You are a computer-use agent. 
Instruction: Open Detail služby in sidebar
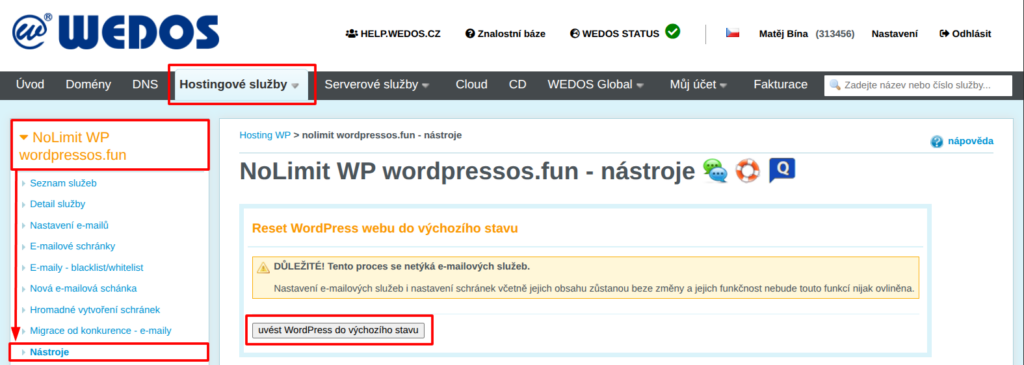click(57, 204)
